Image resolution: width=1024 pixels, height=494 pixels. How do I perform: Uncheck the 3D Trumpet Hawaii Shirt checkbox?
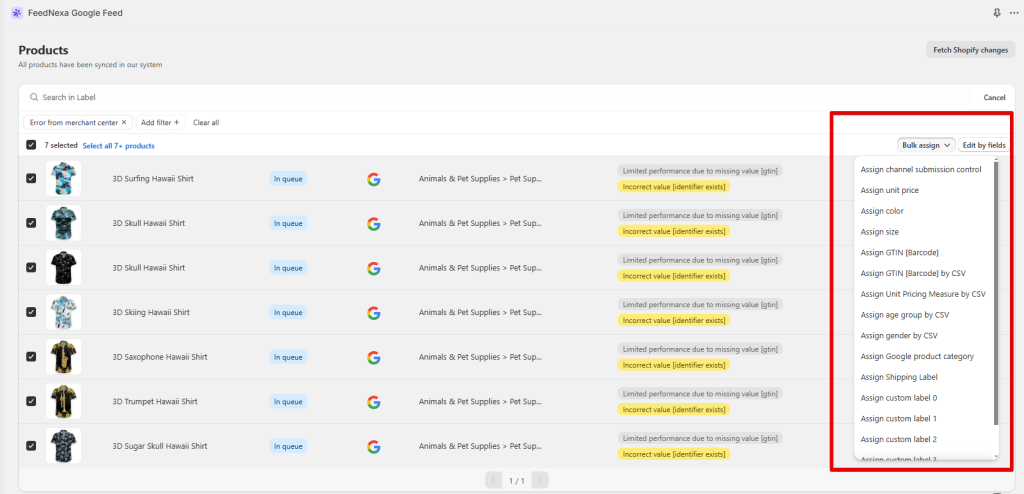[x=31, y=401]
